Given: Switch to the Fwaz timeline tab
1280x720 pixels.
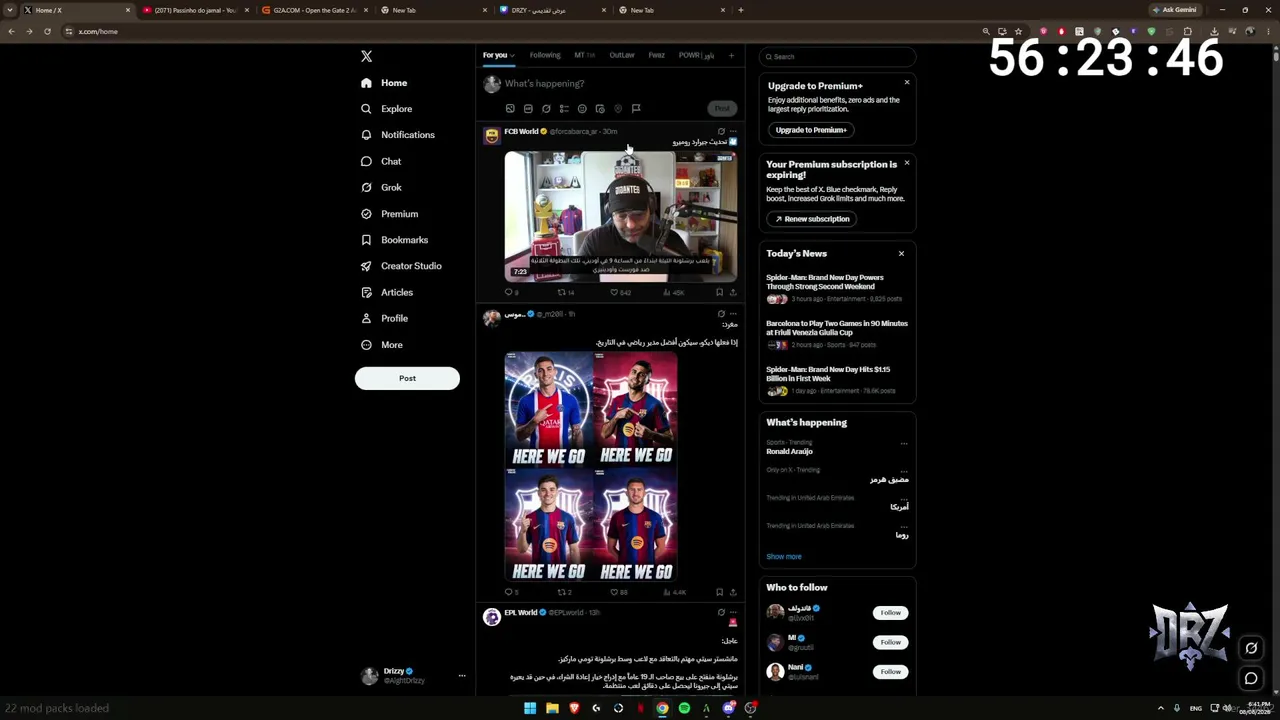Looking at the screenshot, I should (656, 55).
